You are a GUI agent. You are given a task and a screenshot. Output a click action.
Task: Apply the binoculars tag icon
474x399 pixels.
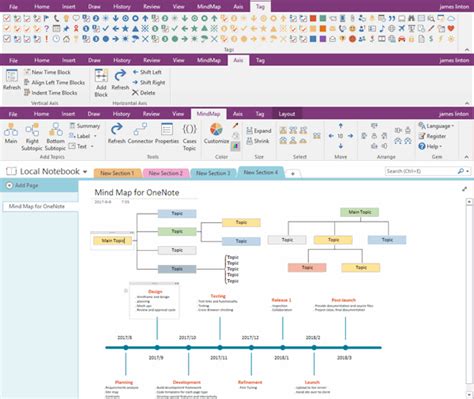pos(412,18)
